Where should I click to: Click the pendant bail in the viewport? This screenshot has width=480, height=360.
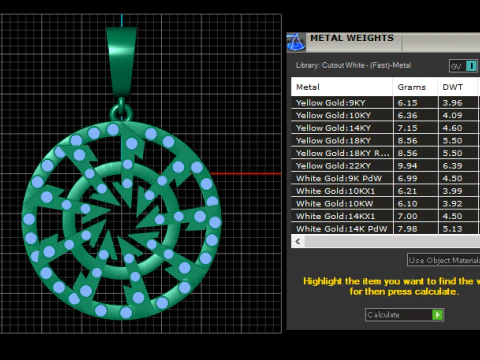pyautogui.click(x=122, y=62)
